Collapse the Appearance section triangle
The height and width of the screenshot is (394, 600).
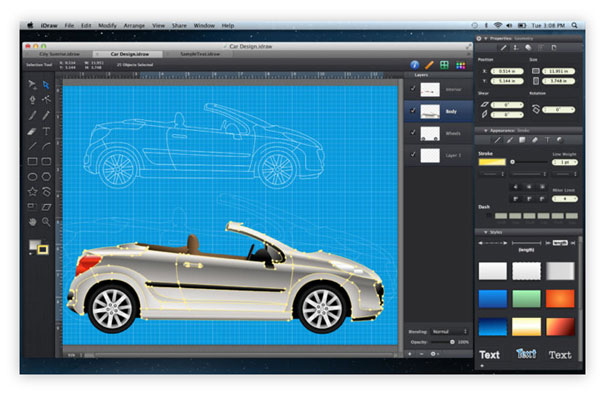click(x=486, y=131)
